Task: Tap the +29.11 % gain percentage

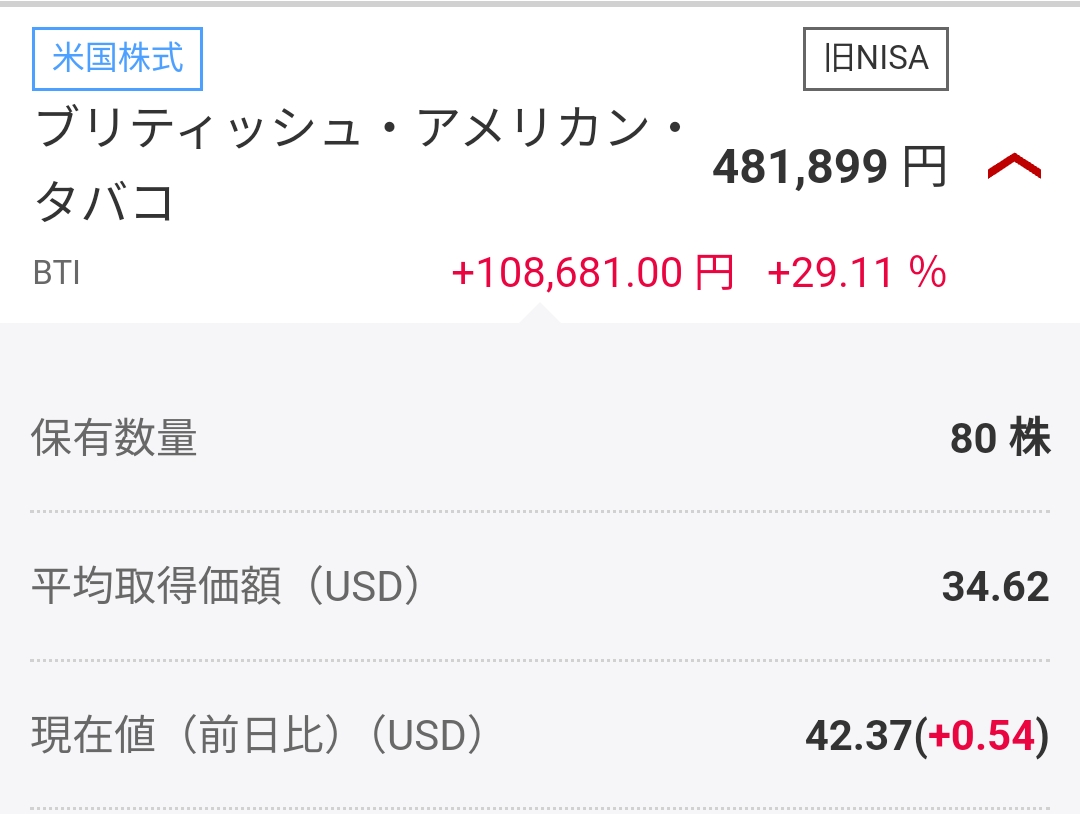Action: pos(856,272)
